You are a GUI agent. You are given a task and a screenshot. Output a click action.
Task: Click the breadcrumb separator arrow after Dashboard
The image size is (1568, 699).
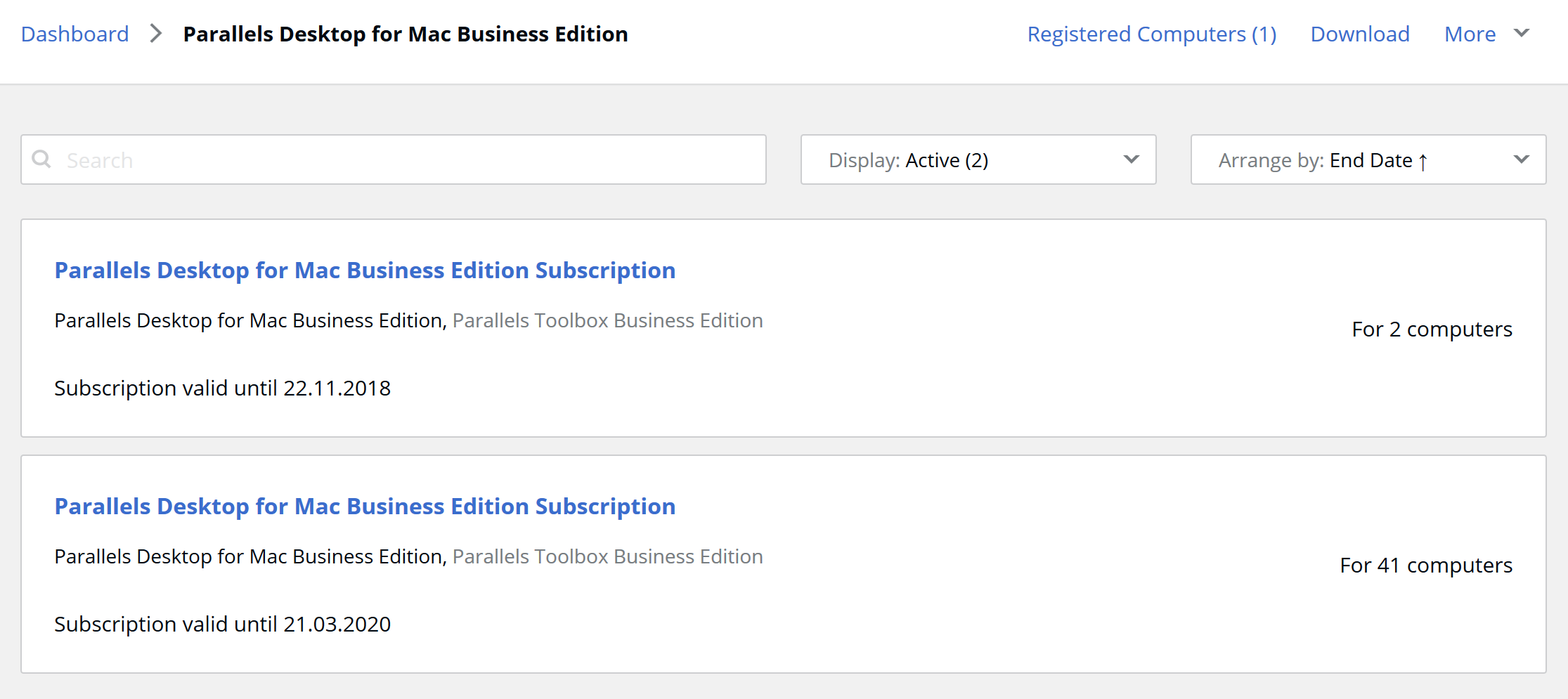coord(156,34)
